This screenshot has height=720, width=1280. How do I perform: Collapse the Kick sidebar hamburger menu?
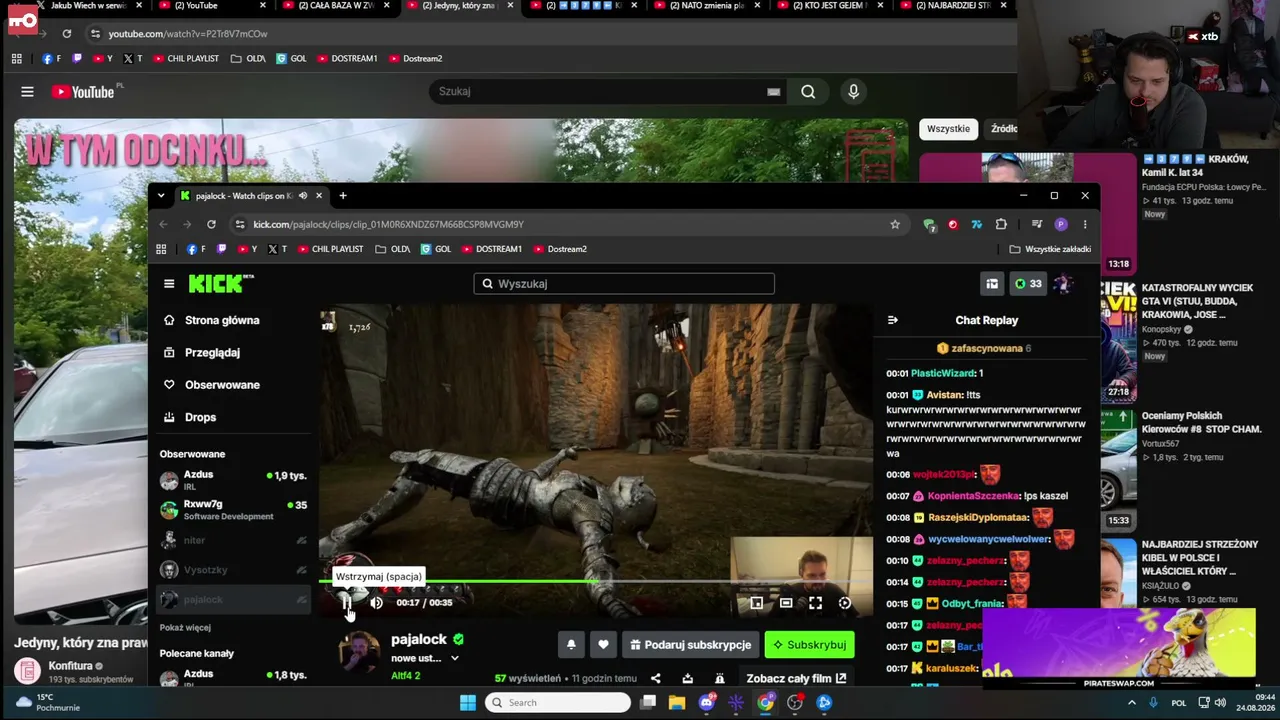(x=169, y=284)
